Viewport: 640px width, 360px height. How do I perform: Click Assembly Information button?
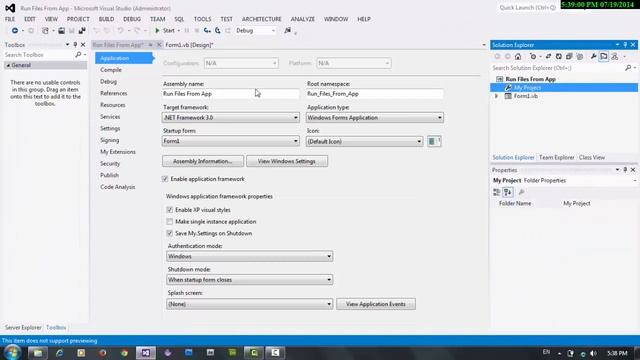tap(203, 161)
